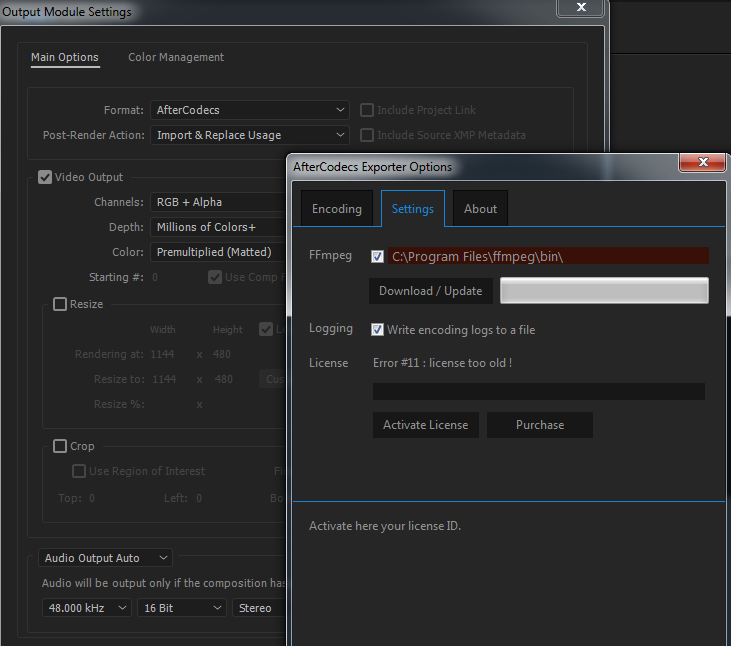Close the Output Module Settings window

pyautogui.click(x=581, y=7)
